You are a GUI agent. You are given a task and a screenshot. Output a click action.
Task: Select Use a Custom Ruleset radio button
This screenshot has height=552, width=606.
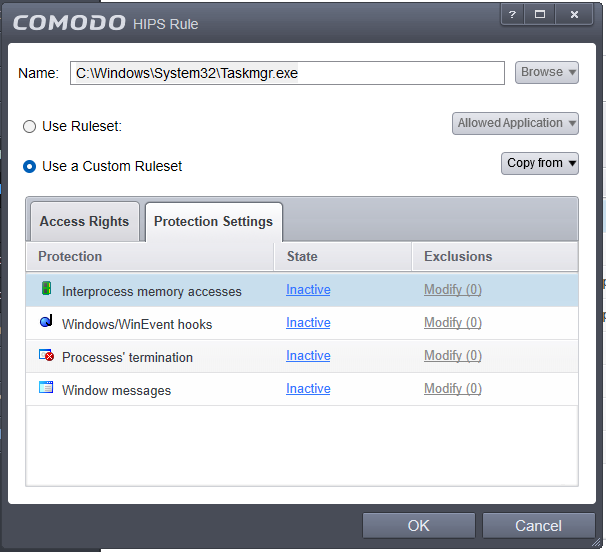pos(30,166)
